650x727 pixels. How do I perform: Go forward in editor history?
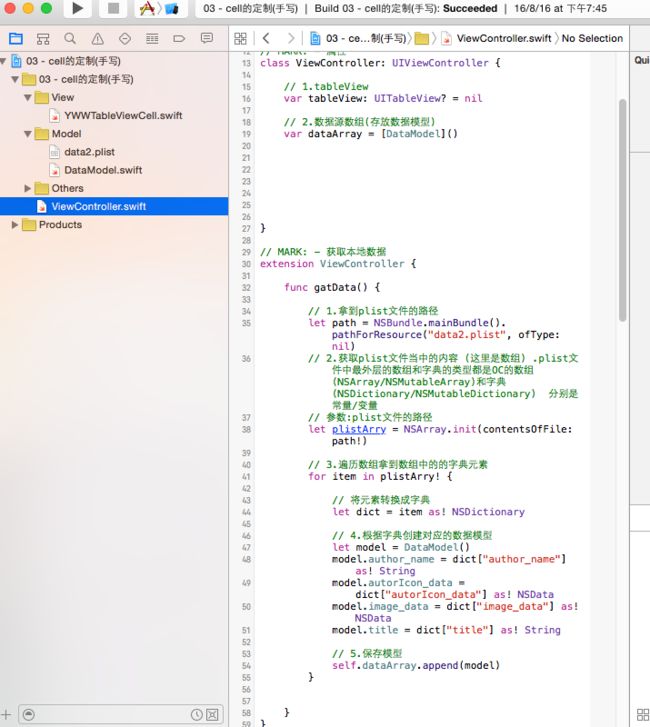click(x=291, y=38)
